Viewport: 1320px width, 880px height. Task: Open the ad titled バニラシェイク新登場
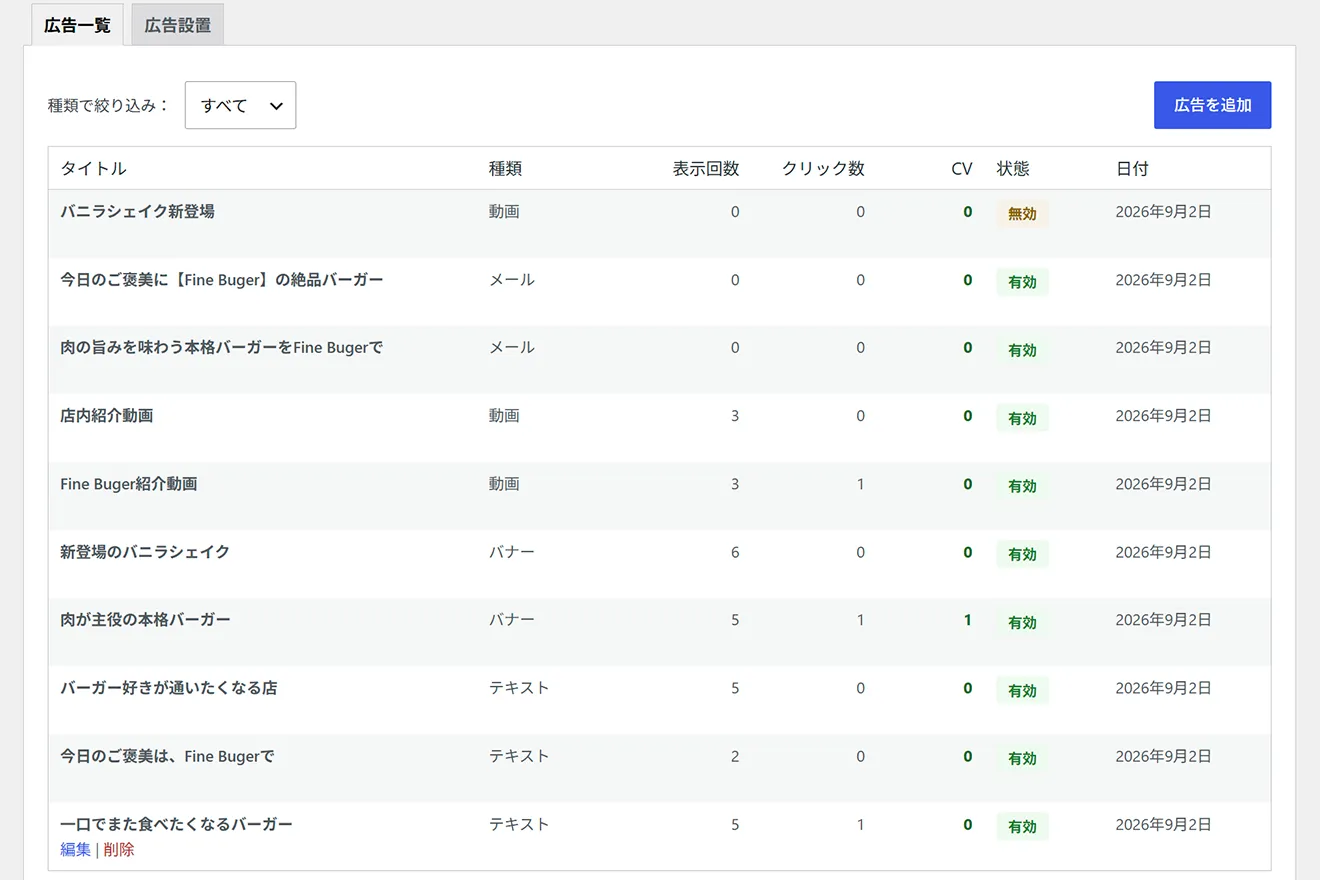pos(137,212)
